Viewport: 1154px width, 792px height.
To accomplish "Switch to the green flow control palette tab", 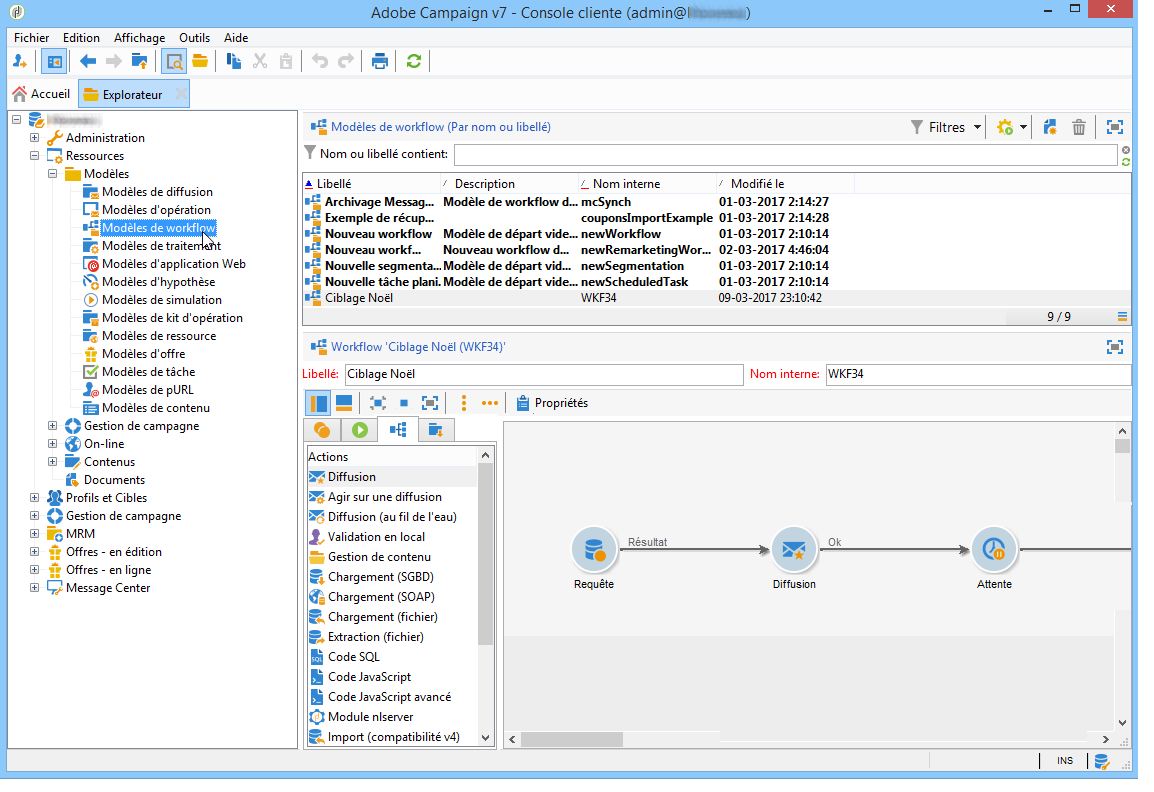I will click(x=360, y=430).
